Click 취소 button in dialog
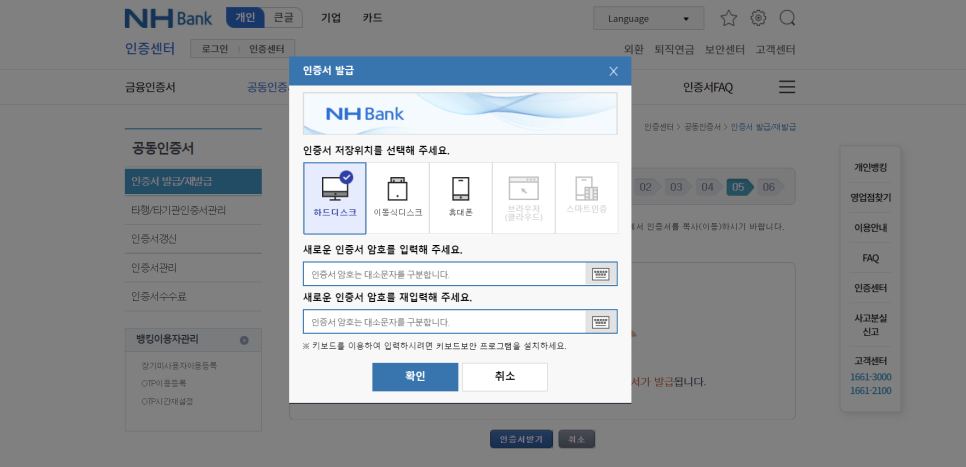This screenshot has height=467, width=966. 505,376
